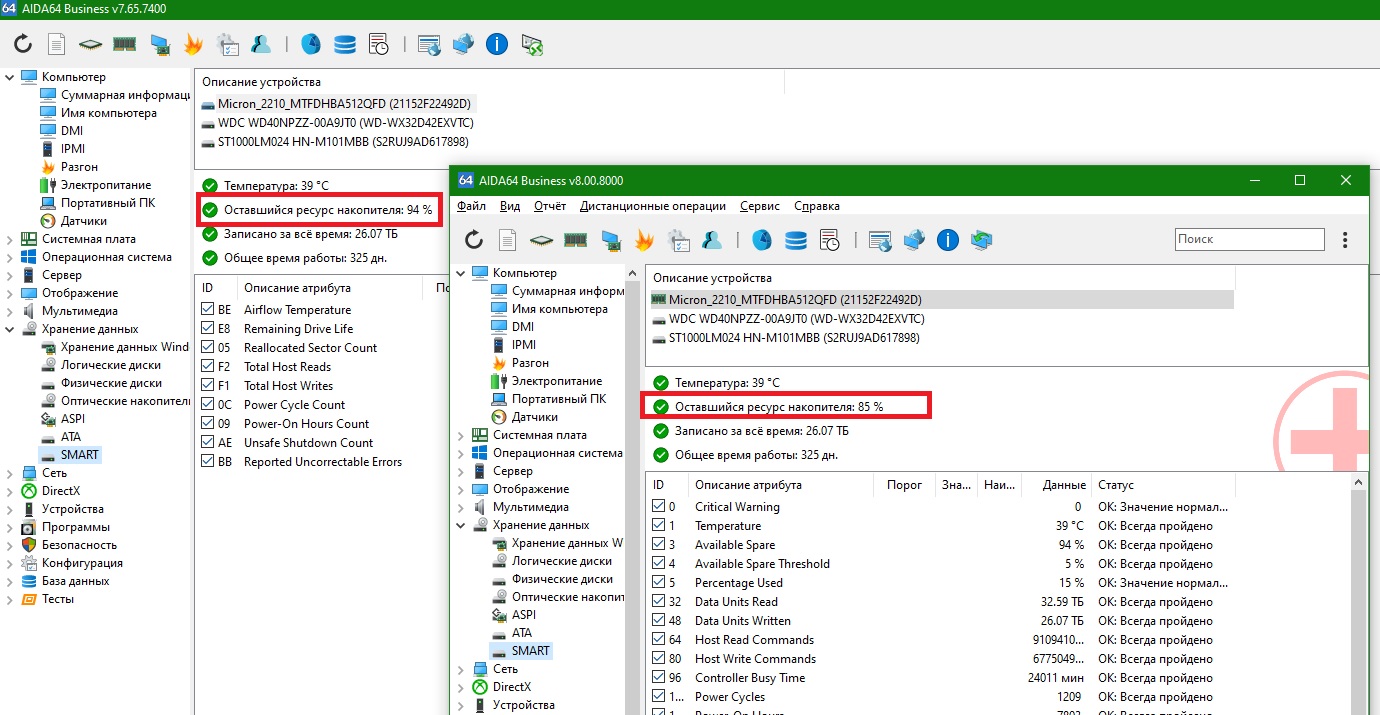Image resolution: width=1380 pixels, height=715 pixels.
Task: Open the three-dot menu beside the search field
Action: 1345,240
